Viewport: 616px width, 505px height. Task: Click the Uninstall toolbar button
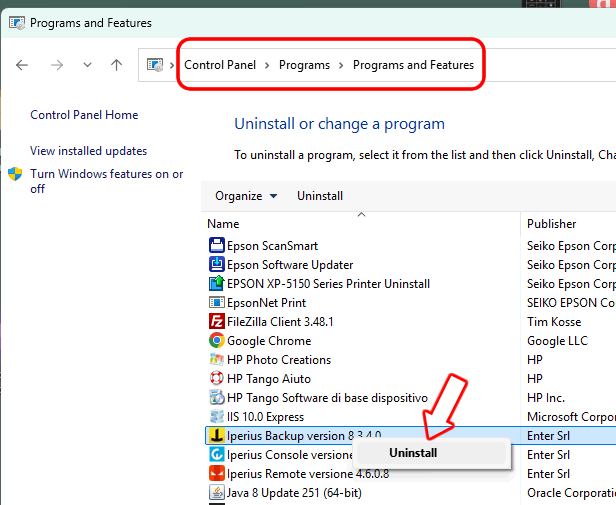click(x=320, y=196)
